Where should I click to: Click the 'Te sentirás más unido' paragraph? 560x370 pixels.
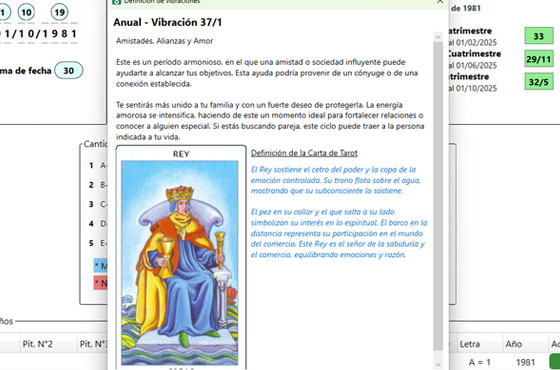coord(270,121)
